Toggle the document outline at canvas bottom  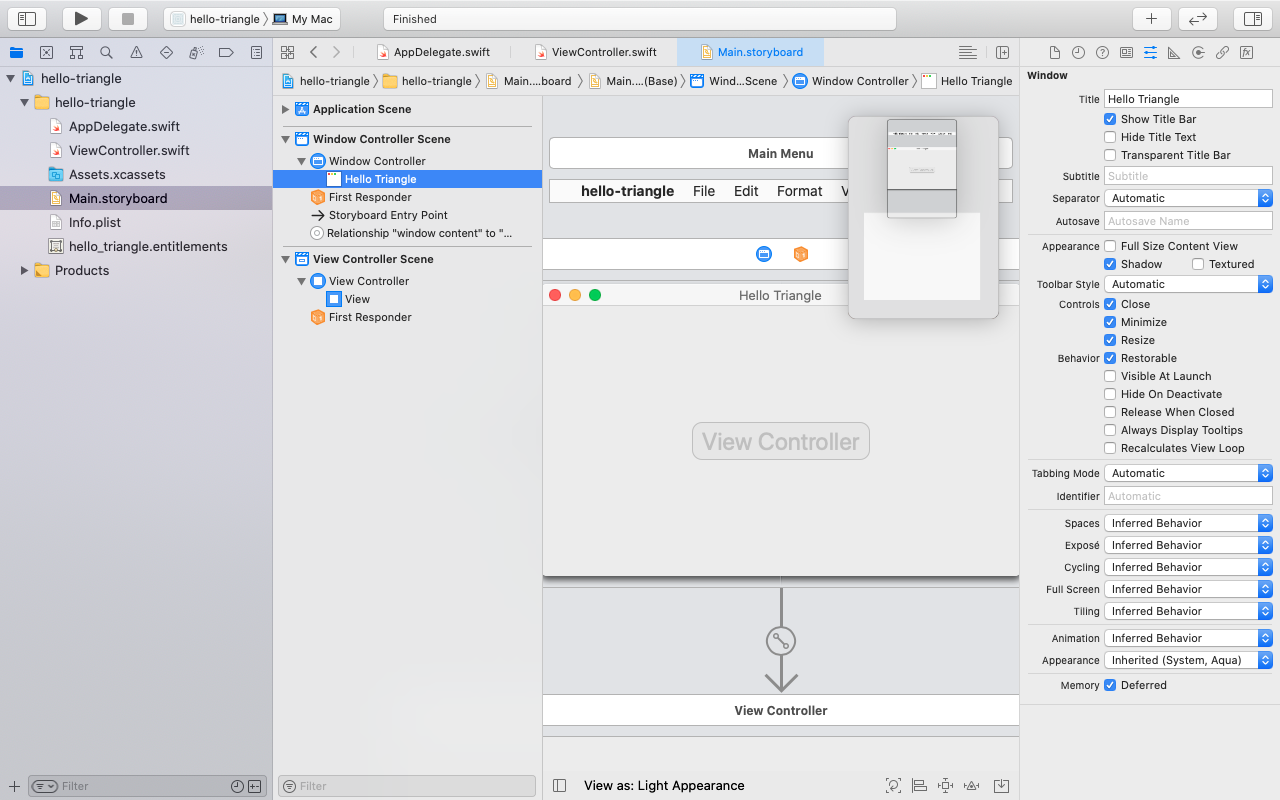click(560, 786)
